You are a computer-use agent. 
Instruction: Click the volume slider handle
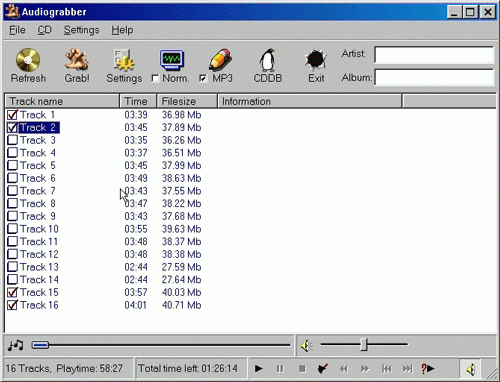coord(364,345)
